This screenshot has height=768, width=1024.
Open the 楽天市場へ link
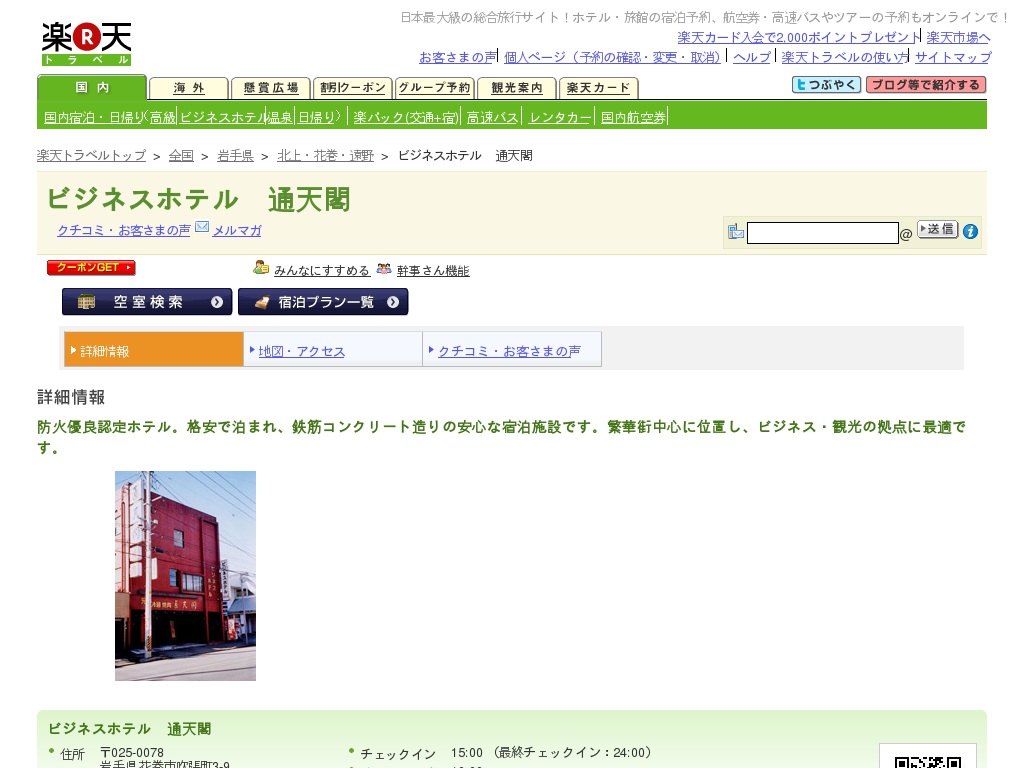(x=958, y=38)
